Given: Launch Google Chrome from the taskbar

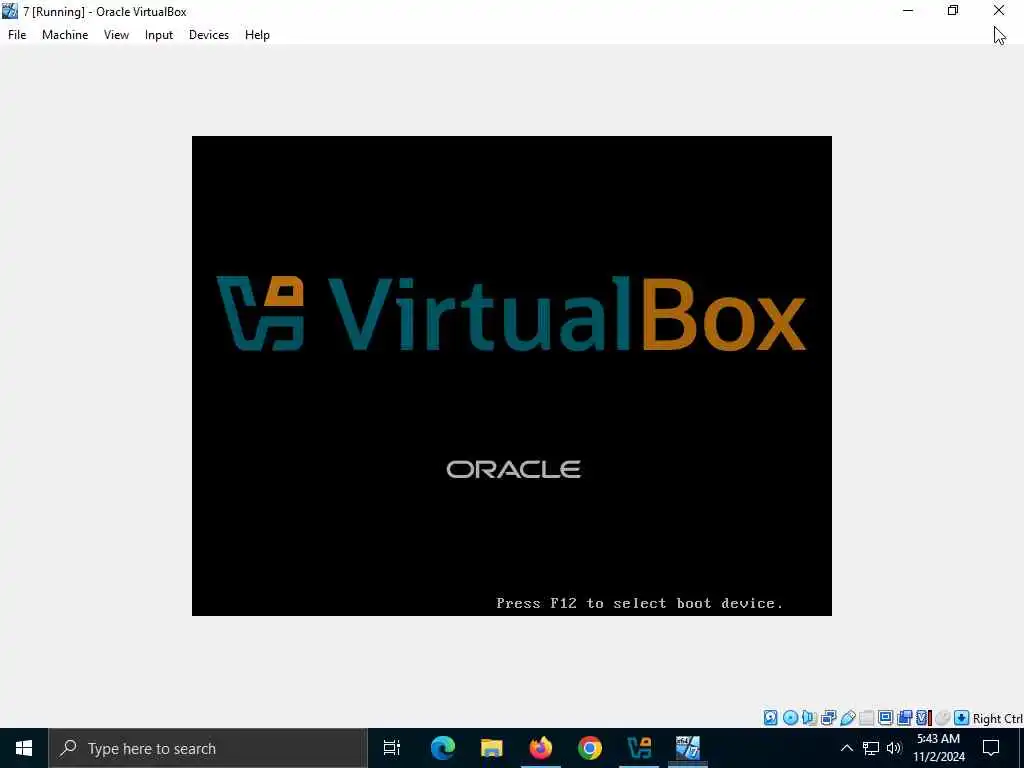Looking at the screenshot, I should (590, 748).
